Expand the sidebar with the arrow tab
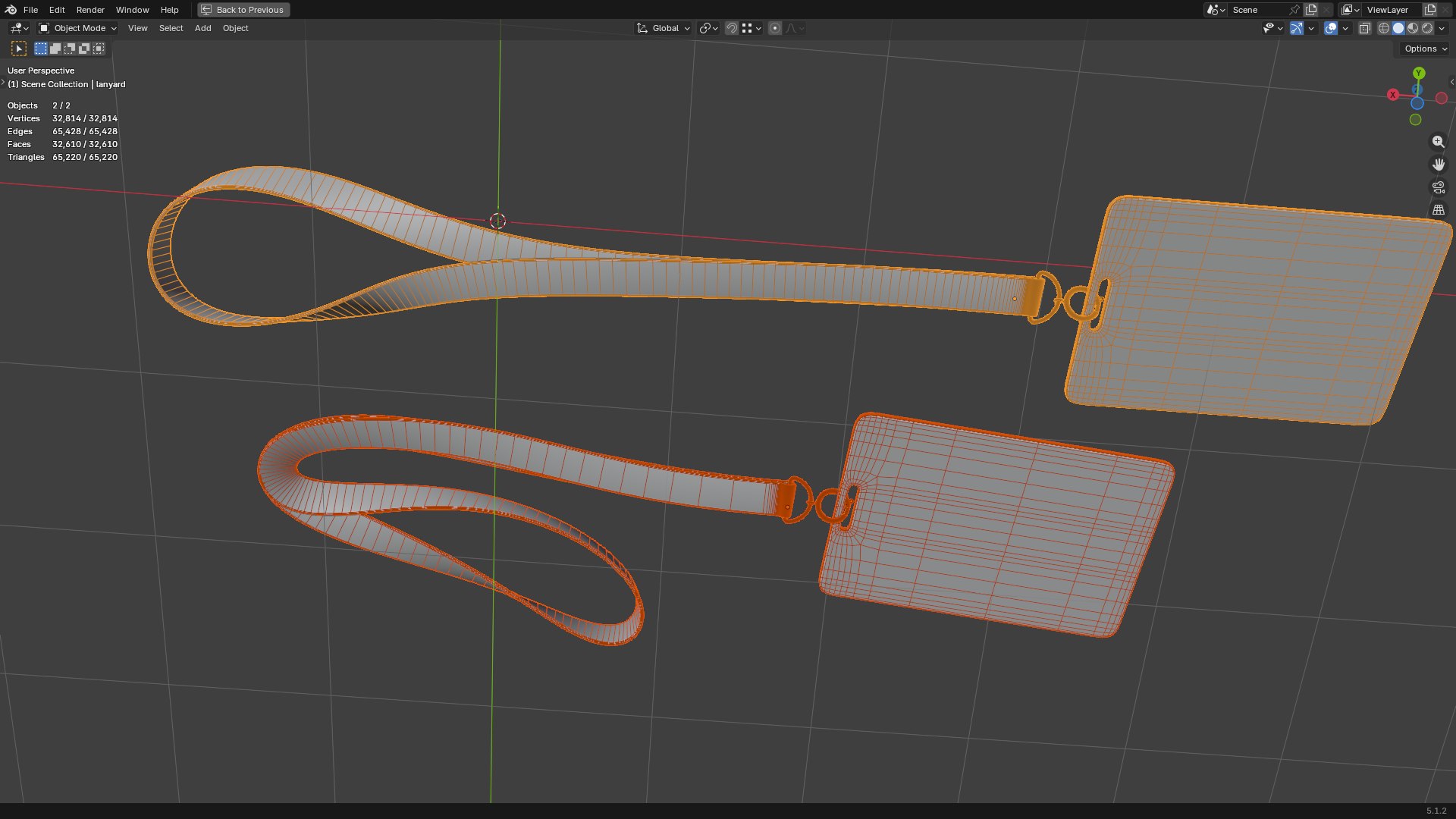The height and width of the screenshot is (819, 1456). [x=1451, y=82]
